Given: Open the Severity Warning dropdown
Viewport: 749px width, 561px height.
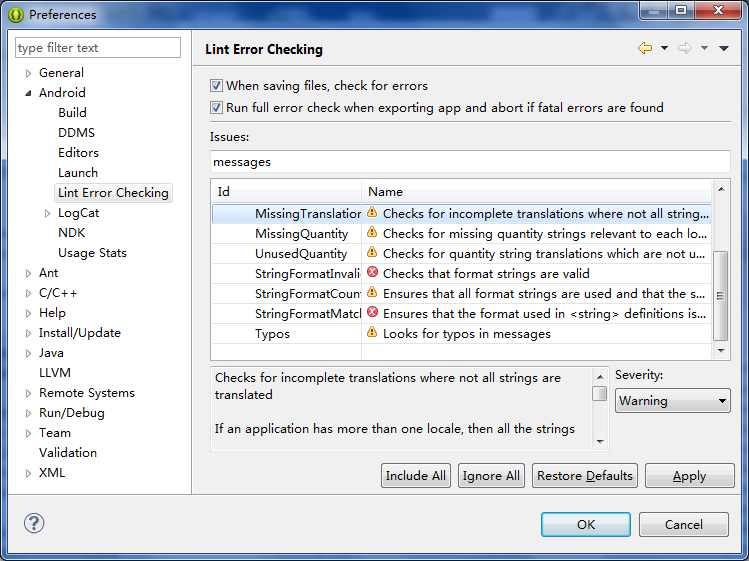Looking at the screenshot, I should click(x=673, y=400).
